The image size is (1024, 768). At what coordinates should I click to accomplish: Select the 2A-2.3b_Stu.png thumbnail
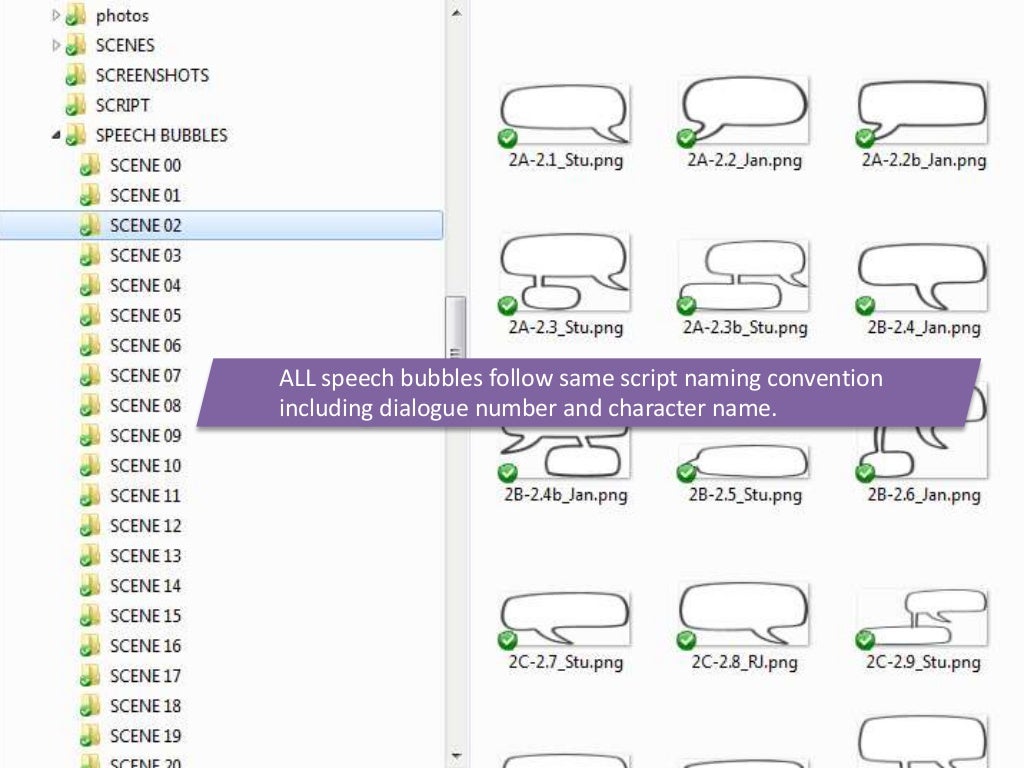click(744, 276)
